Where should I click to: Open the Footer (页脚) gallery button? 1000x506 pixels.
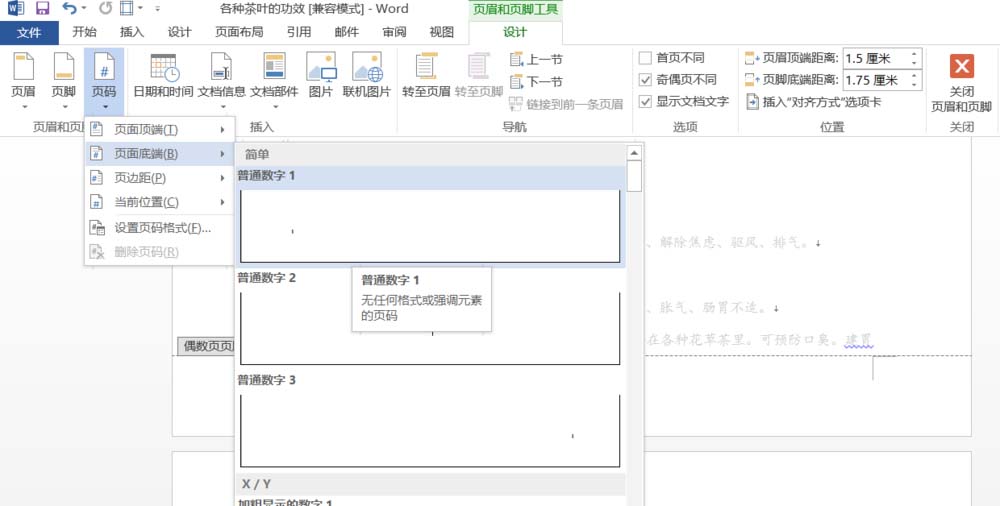[x=63, y=80]
